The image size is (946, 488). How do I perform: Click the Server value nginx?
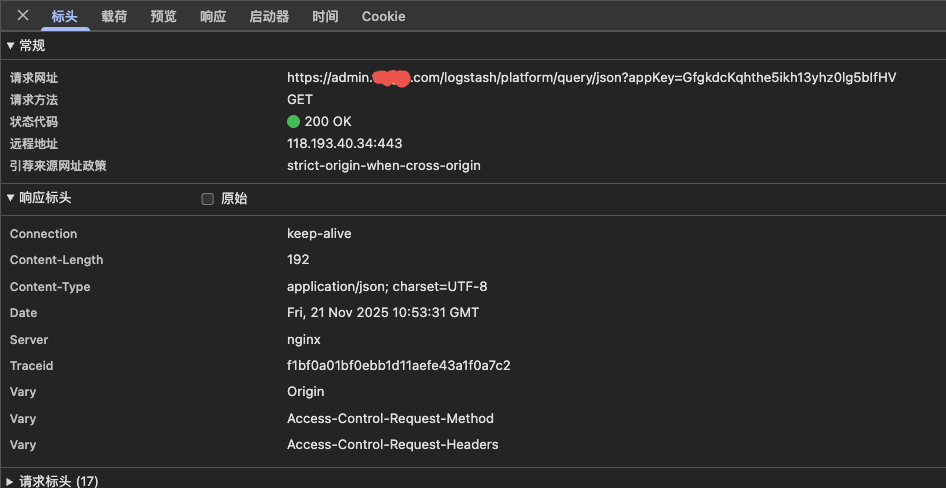(x=304, y=340)
